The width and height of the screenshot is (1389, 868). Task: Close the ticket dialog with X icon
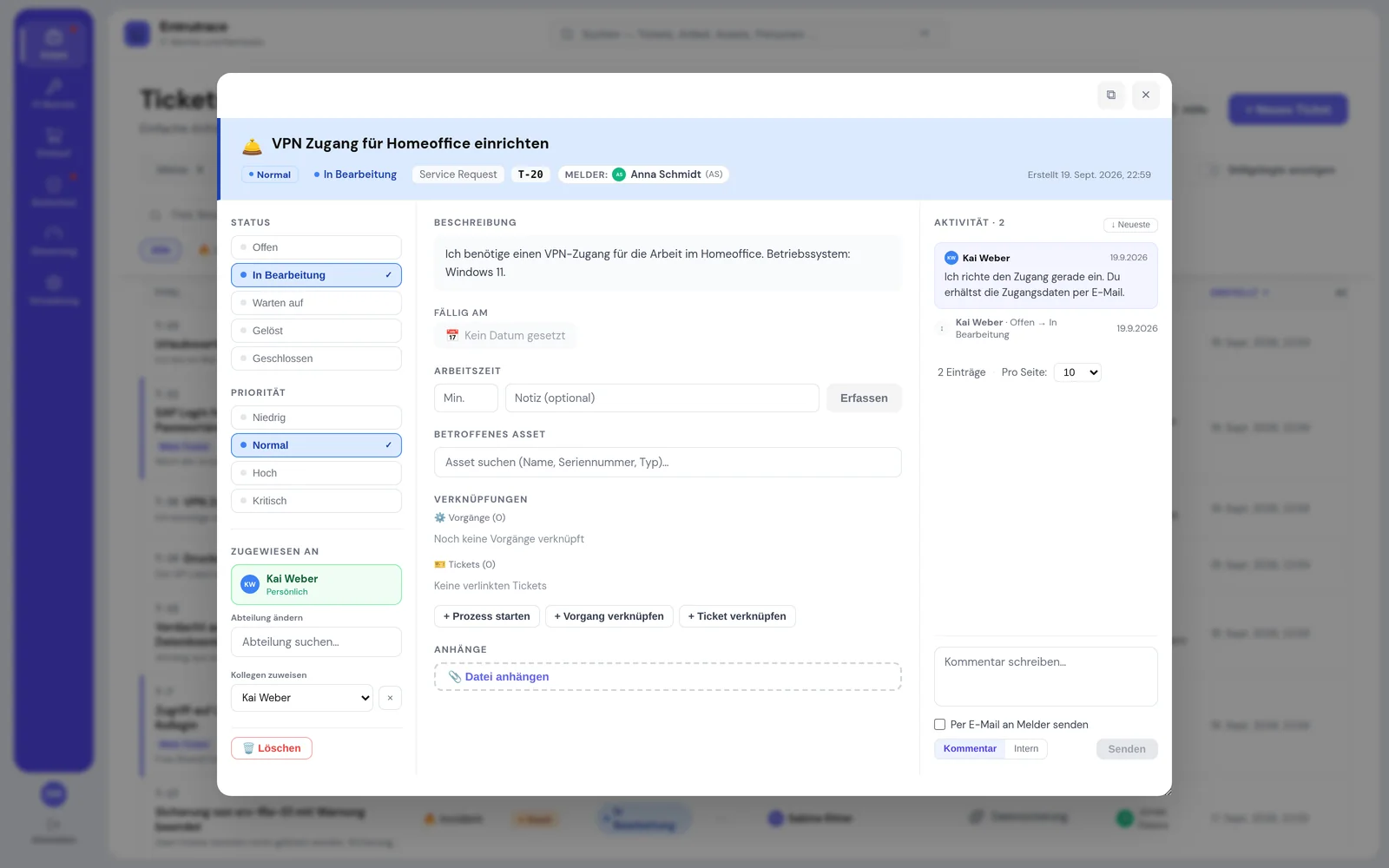1146,95
